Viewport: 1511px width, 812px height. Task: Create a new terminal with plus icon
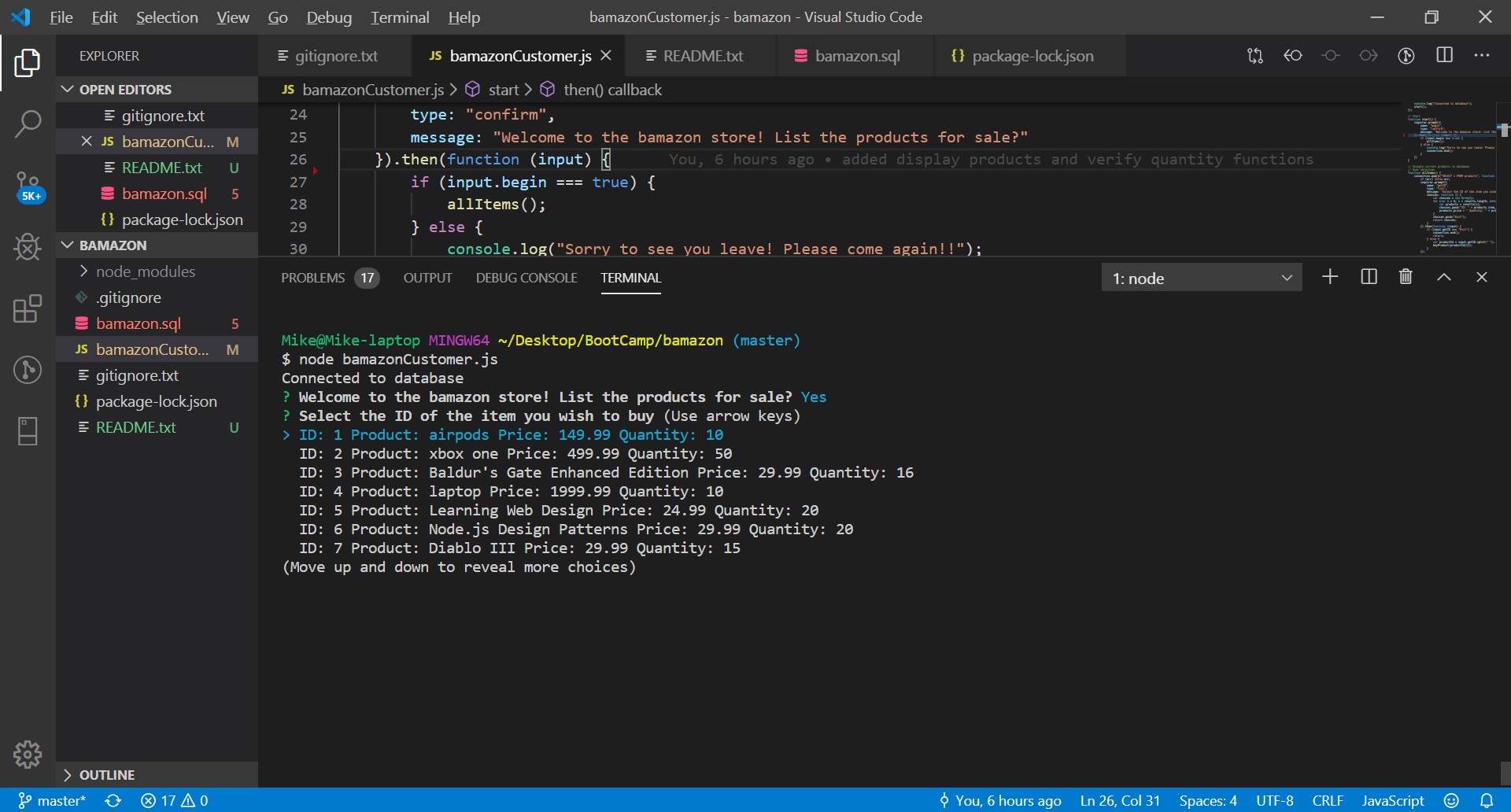1330,277
